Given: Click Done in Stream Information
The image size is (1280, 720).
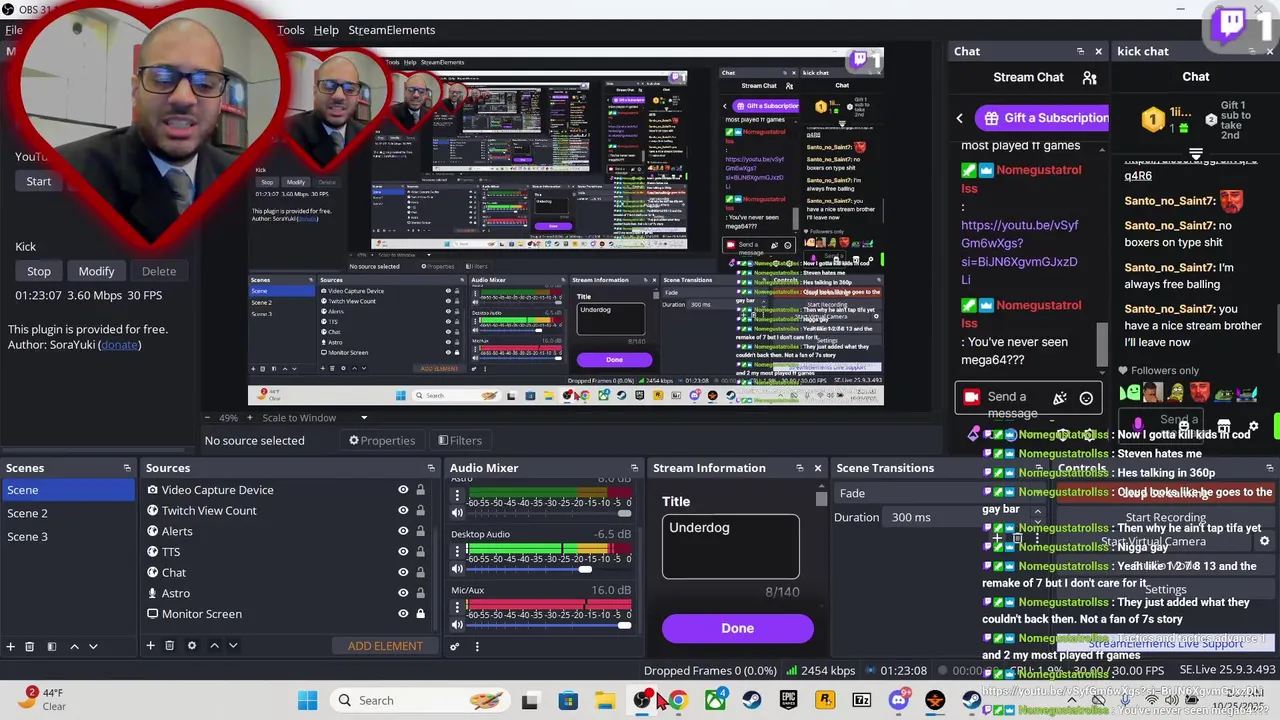Looking at the screenshot, I should [x=738, y=628].
